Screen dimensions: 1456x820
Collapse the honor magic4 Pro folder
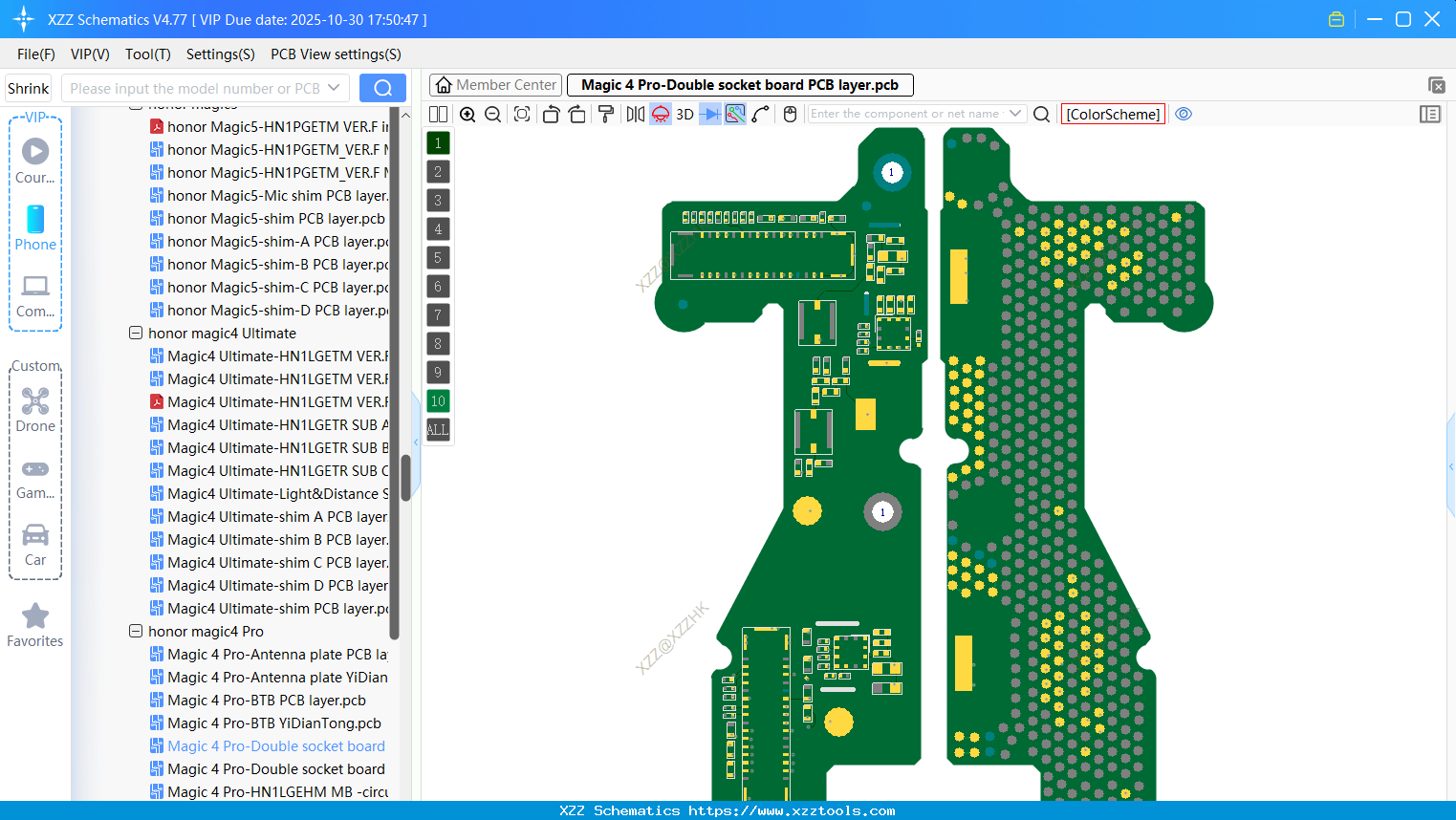pos(136,631)
